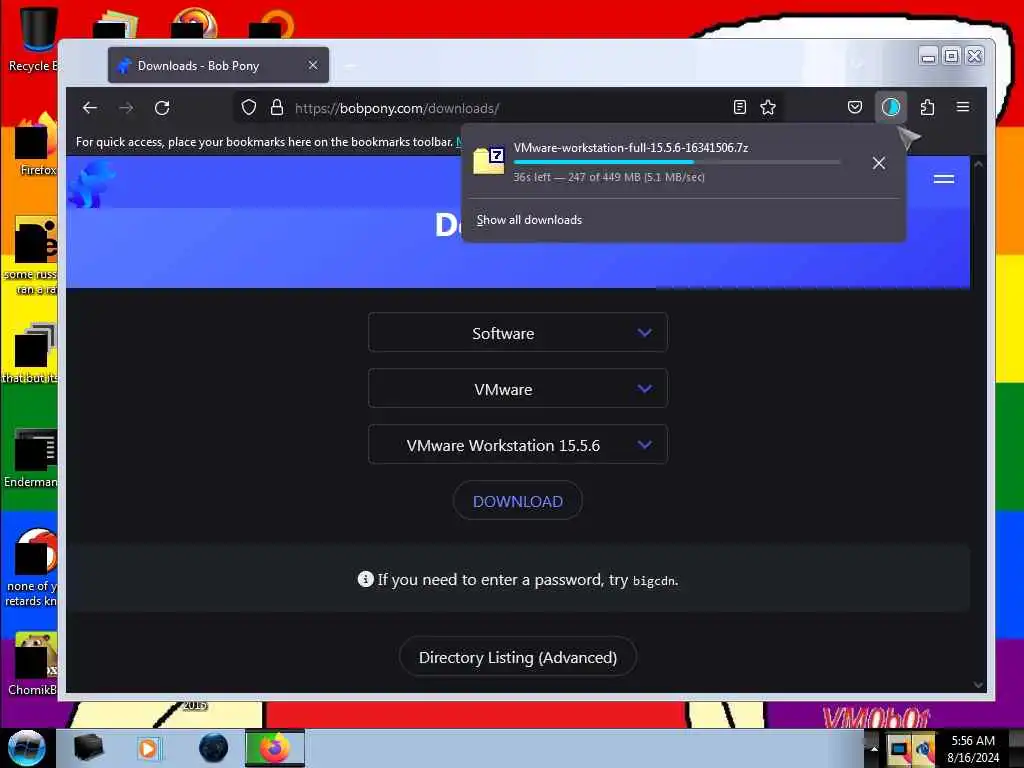Viewport: 1024px width, 768px height.
Task: Expand the Software category dropdown
Action: [x=518, y=332]
